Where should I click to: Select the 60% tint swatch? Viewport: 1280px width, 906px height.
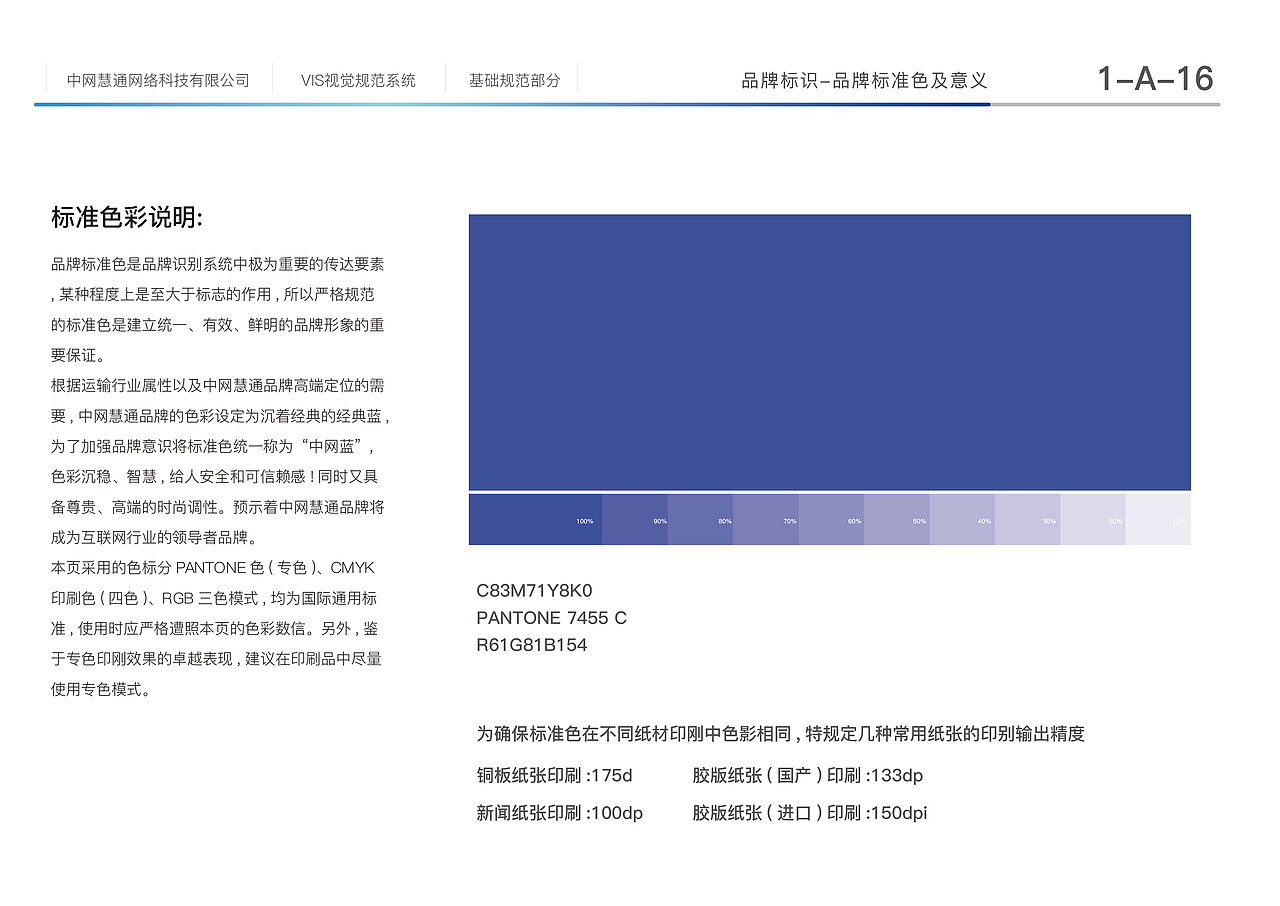point(831,519)
